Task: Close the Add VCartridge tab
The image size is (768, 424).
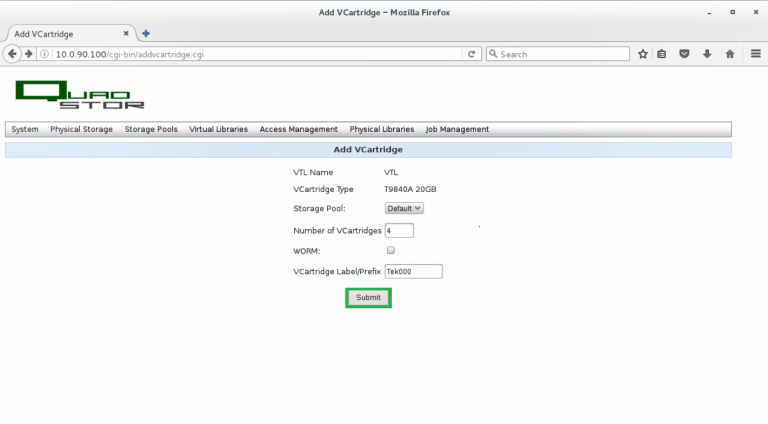Action: tap(126, 33)
